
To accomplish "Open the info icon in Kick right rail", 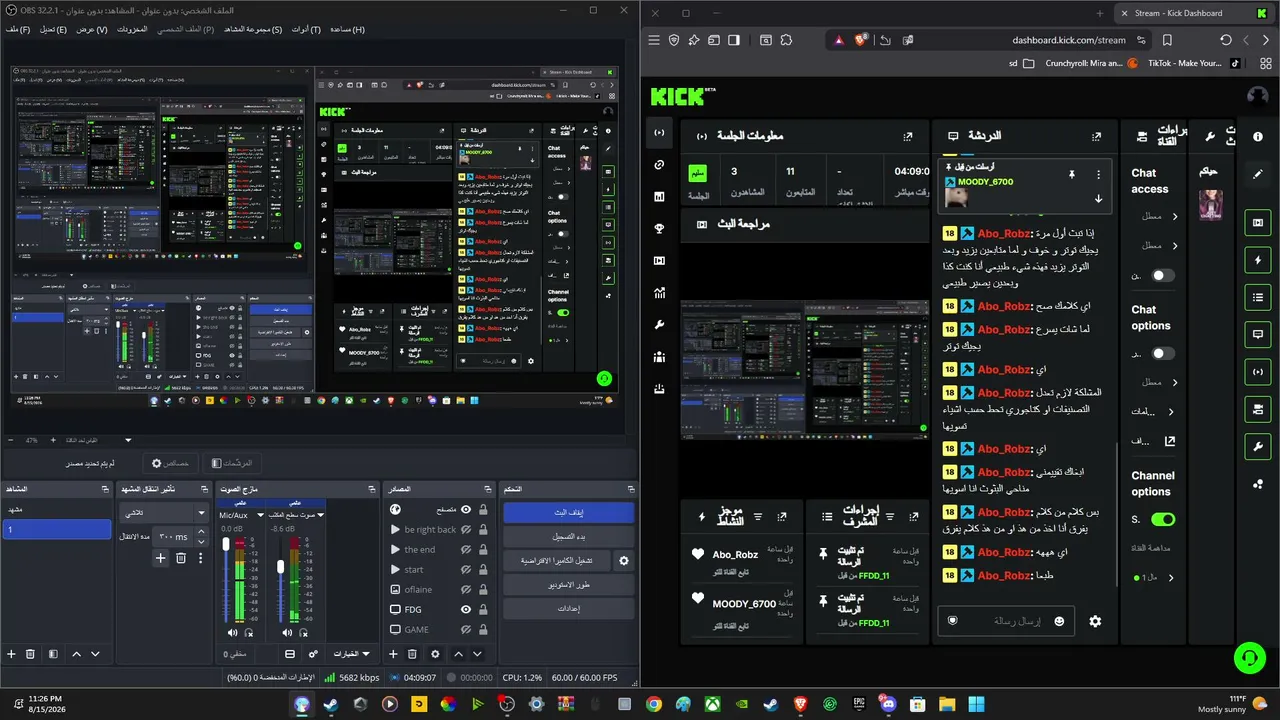I will click(1258, 136).
